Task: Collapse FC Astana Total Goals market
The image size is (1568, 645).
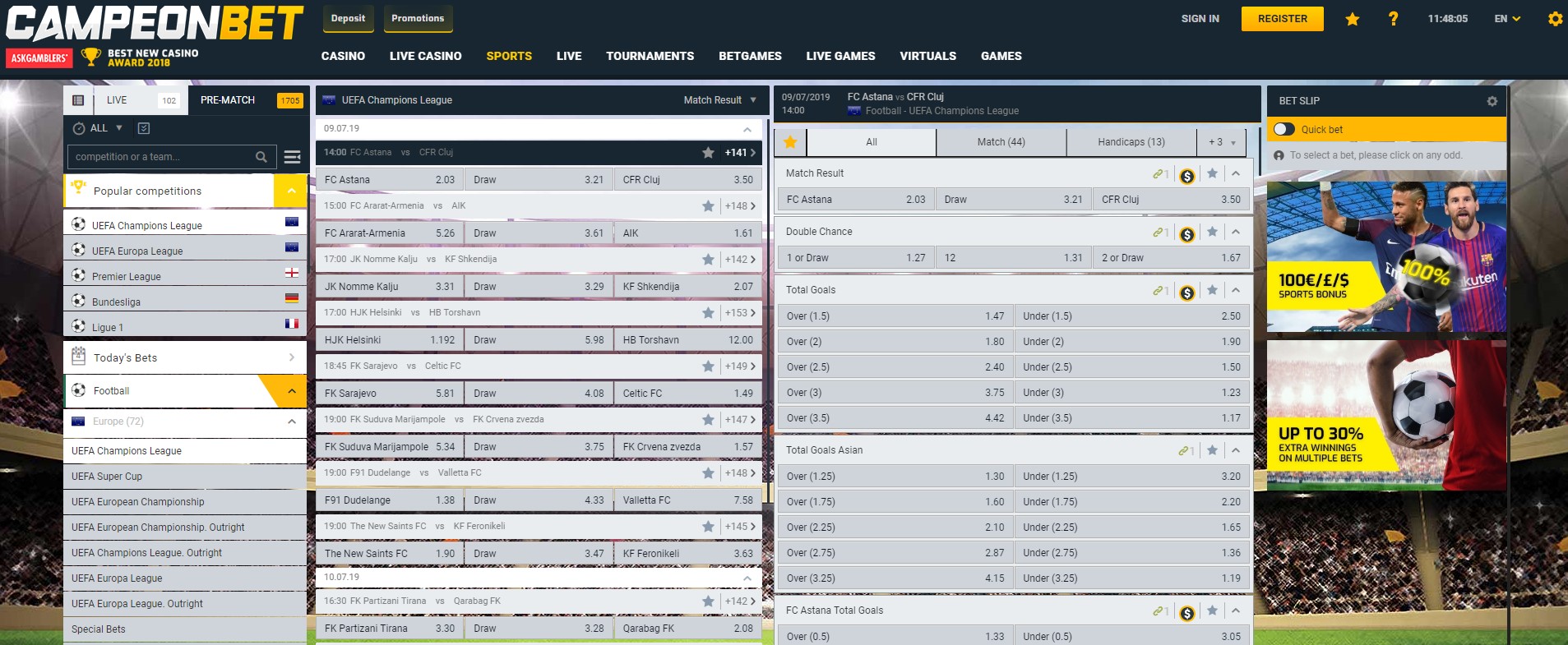Action: click(x=1235, y=610)
